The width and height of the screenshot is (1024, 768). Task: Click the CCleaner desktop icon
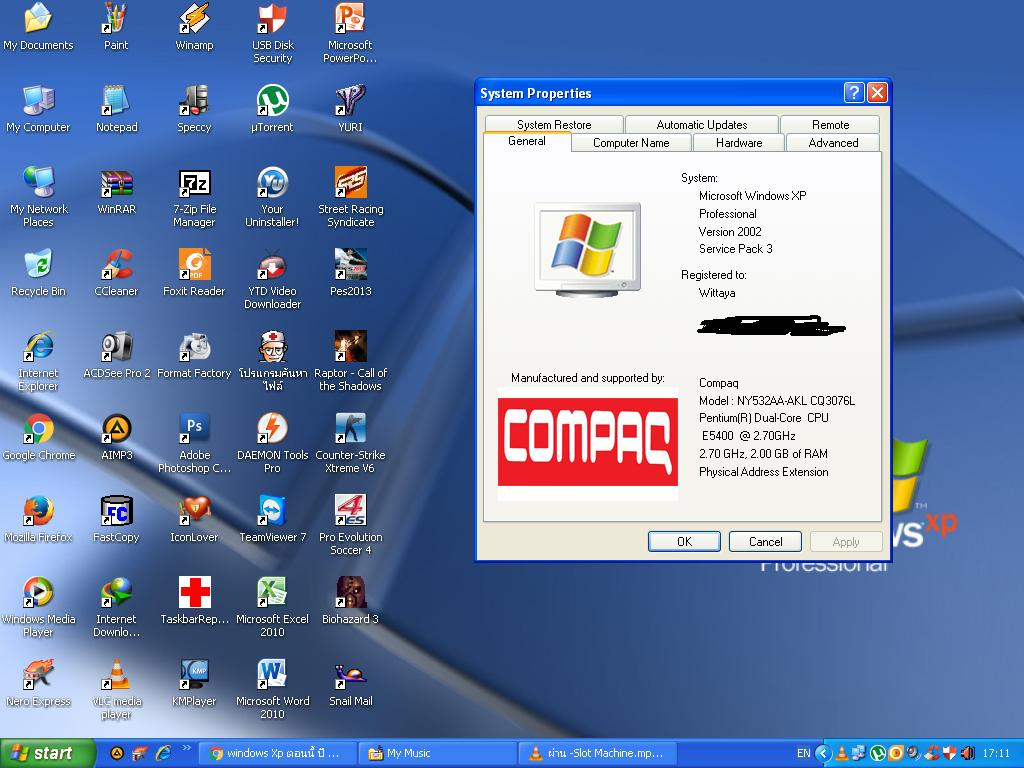[x=116, y=266]
